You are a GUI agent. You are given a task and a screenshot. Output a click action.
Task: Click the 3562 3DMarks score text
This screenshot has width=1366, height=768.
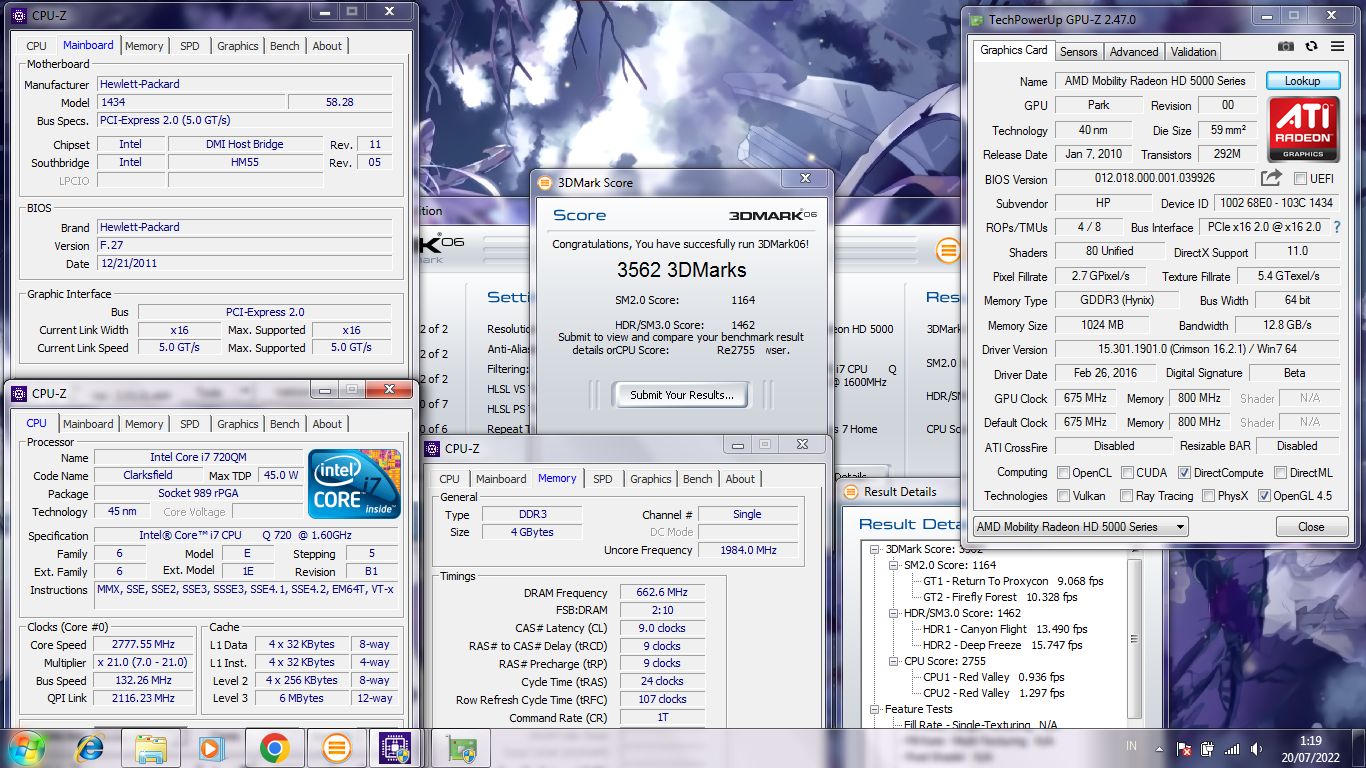681,270
